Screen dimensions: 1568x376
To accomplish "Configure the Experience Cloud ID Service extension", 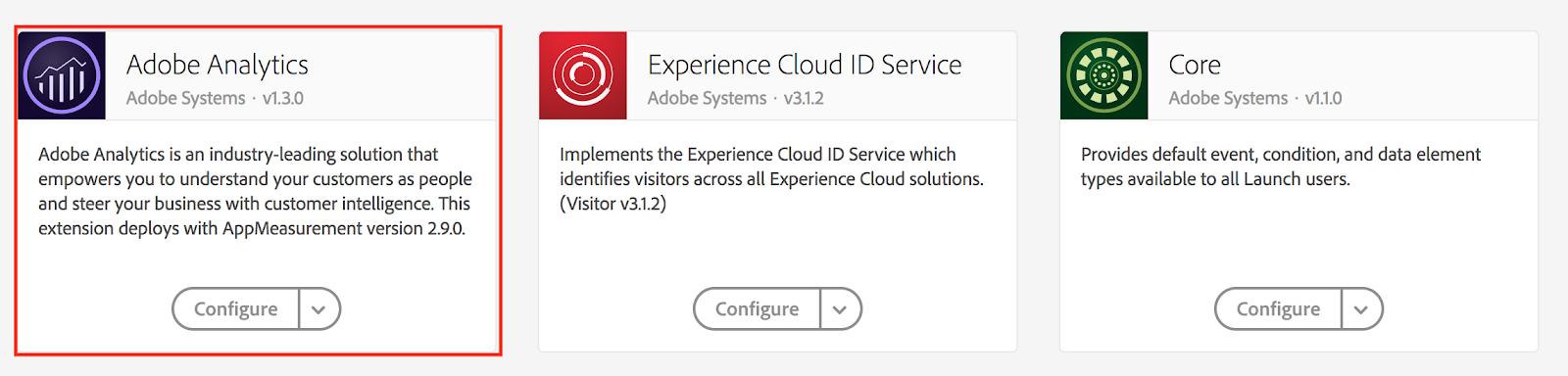I will 757,308.
